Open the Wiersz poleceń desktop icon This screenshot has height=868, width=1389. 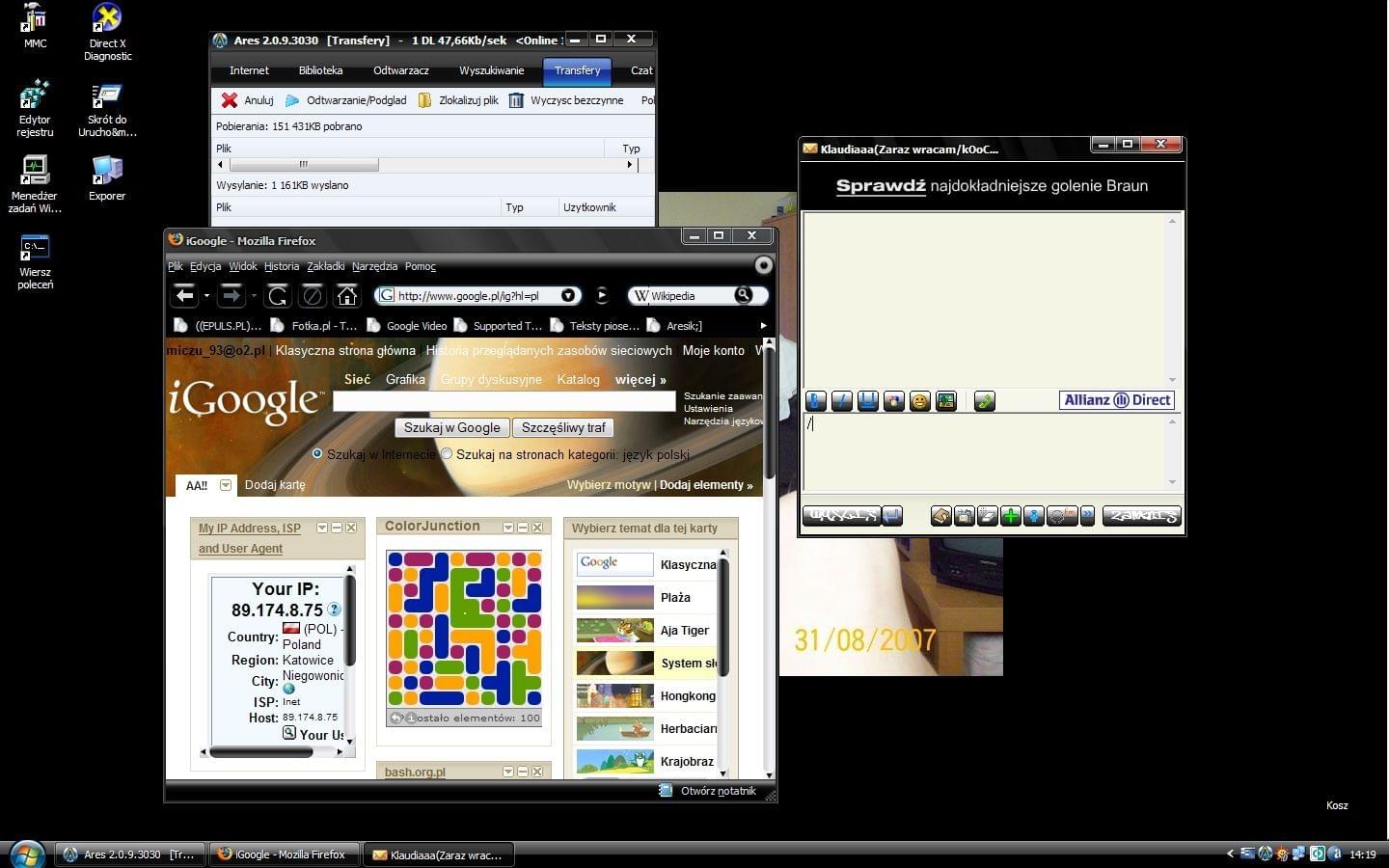click(35, 261)
